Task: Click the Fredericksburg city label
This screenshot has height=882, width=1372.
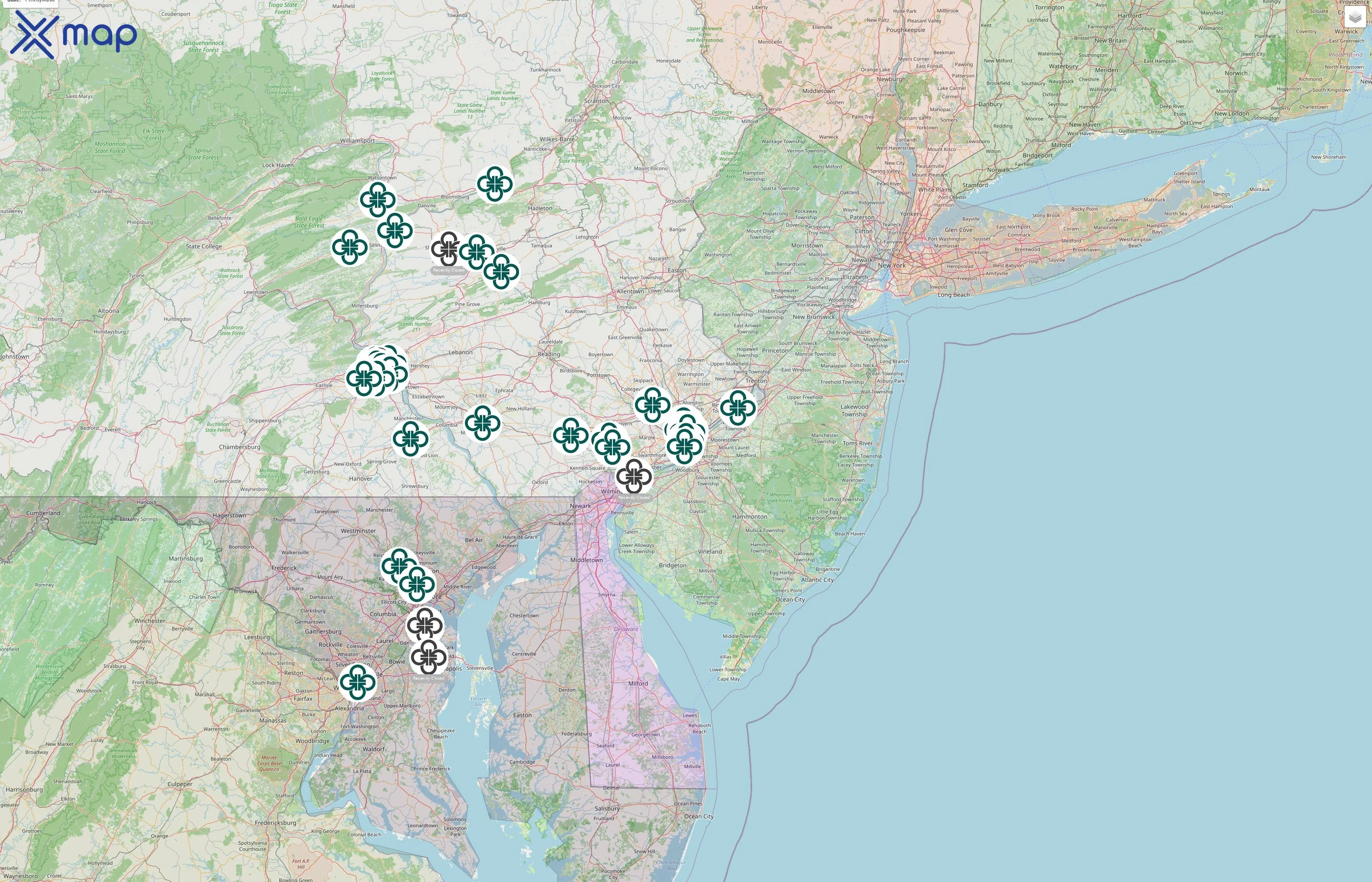Action: [x=275, y=823]
